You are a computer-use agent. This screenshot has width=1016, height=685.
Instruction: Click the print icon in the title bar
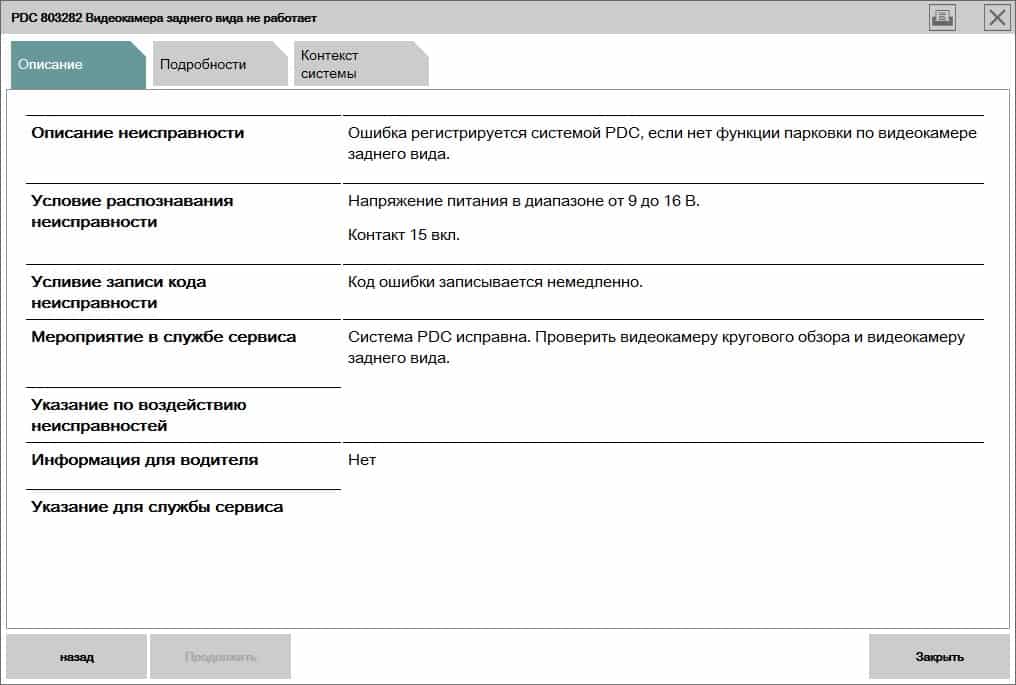pyautogui.click(x=941, y=17)
